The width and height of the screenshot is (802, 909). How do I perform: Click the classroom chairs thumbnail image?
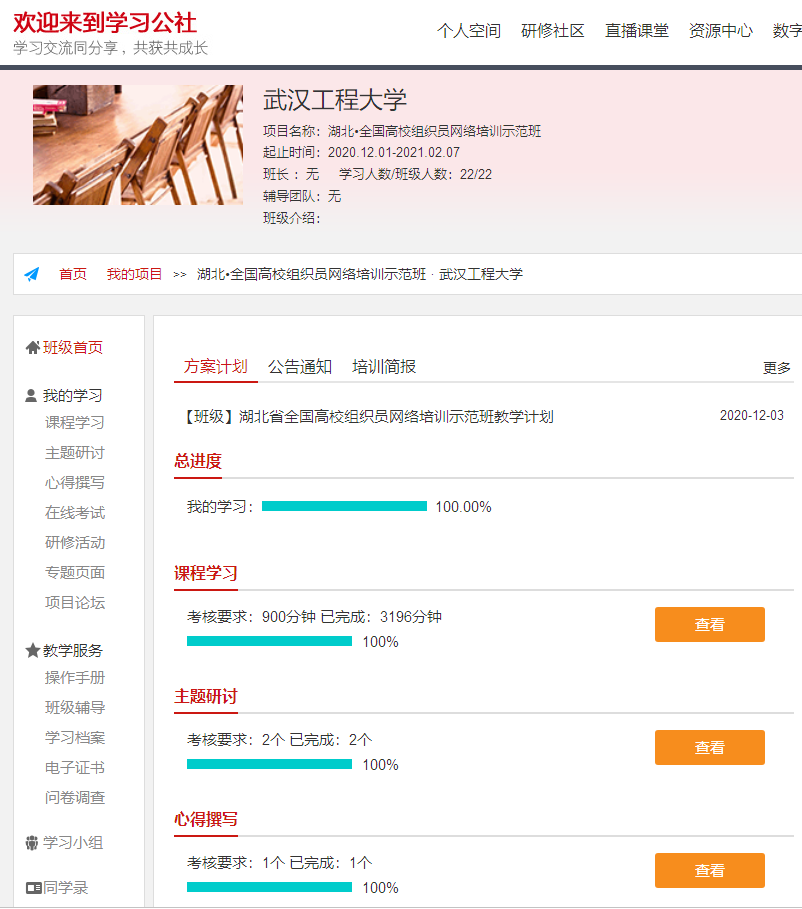[x=138, y=145]
